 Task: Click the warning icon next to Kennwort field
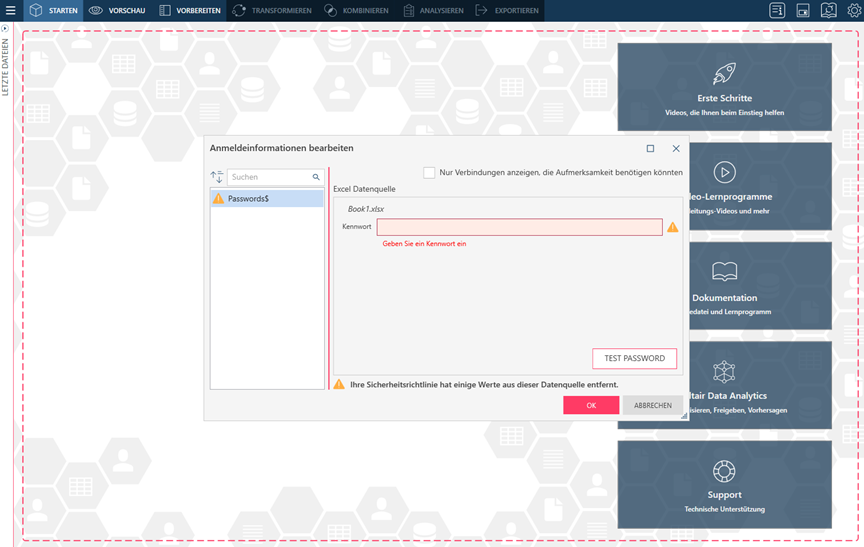(x=672, y=227)
